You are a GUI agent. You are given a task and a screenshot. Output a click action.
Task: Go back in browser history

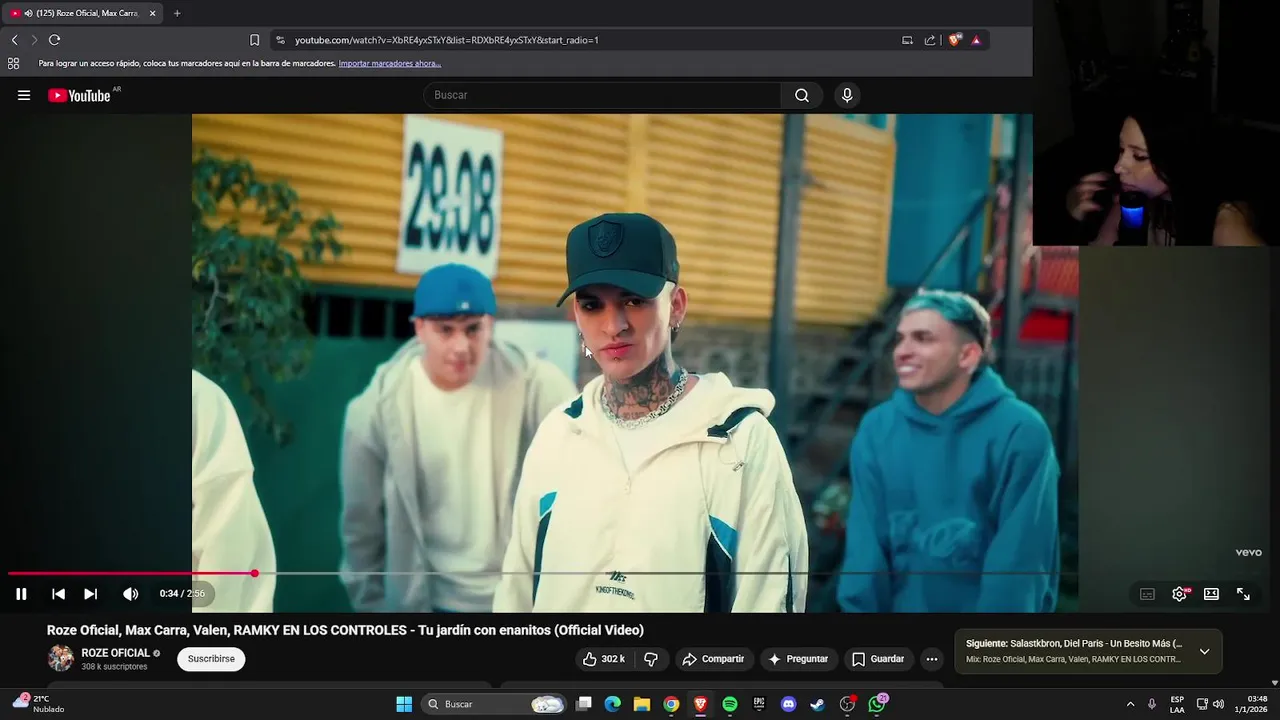coord(14,40)
